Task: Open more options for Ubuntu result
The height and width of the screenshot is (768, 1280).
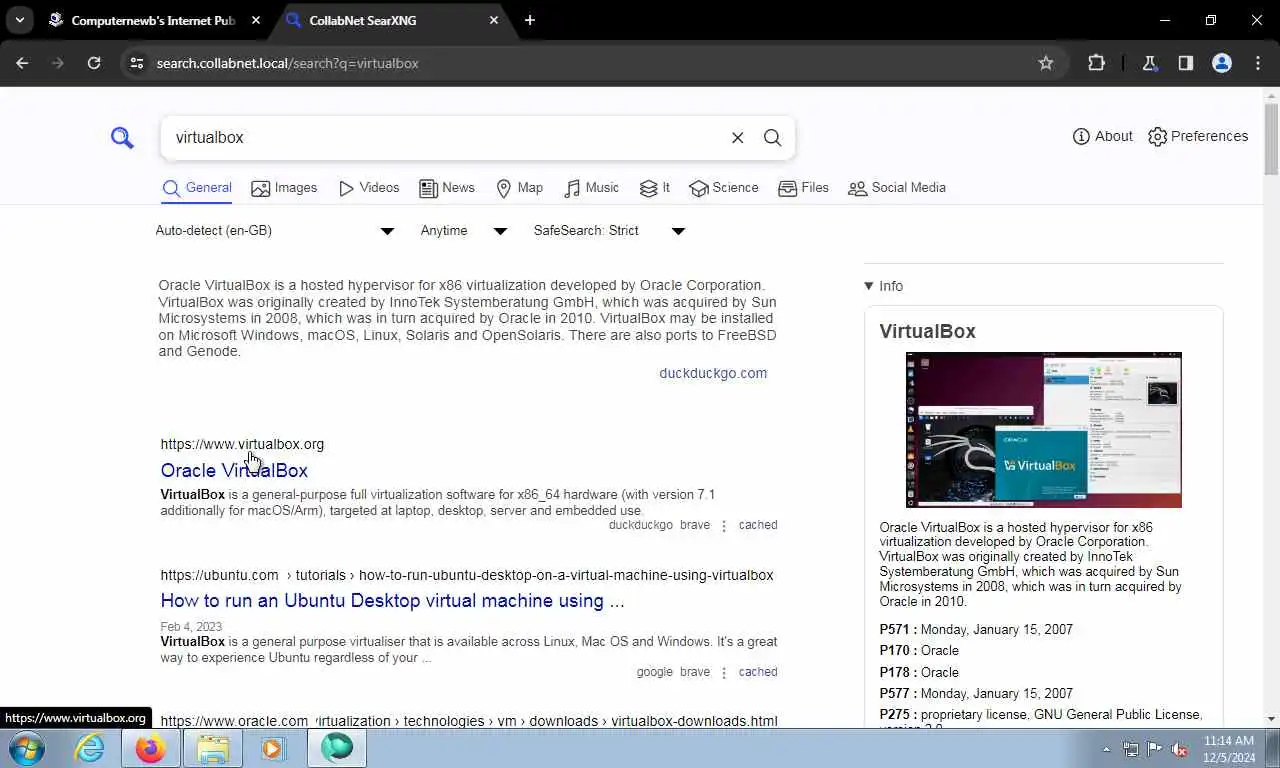Action: coord(724,673)
